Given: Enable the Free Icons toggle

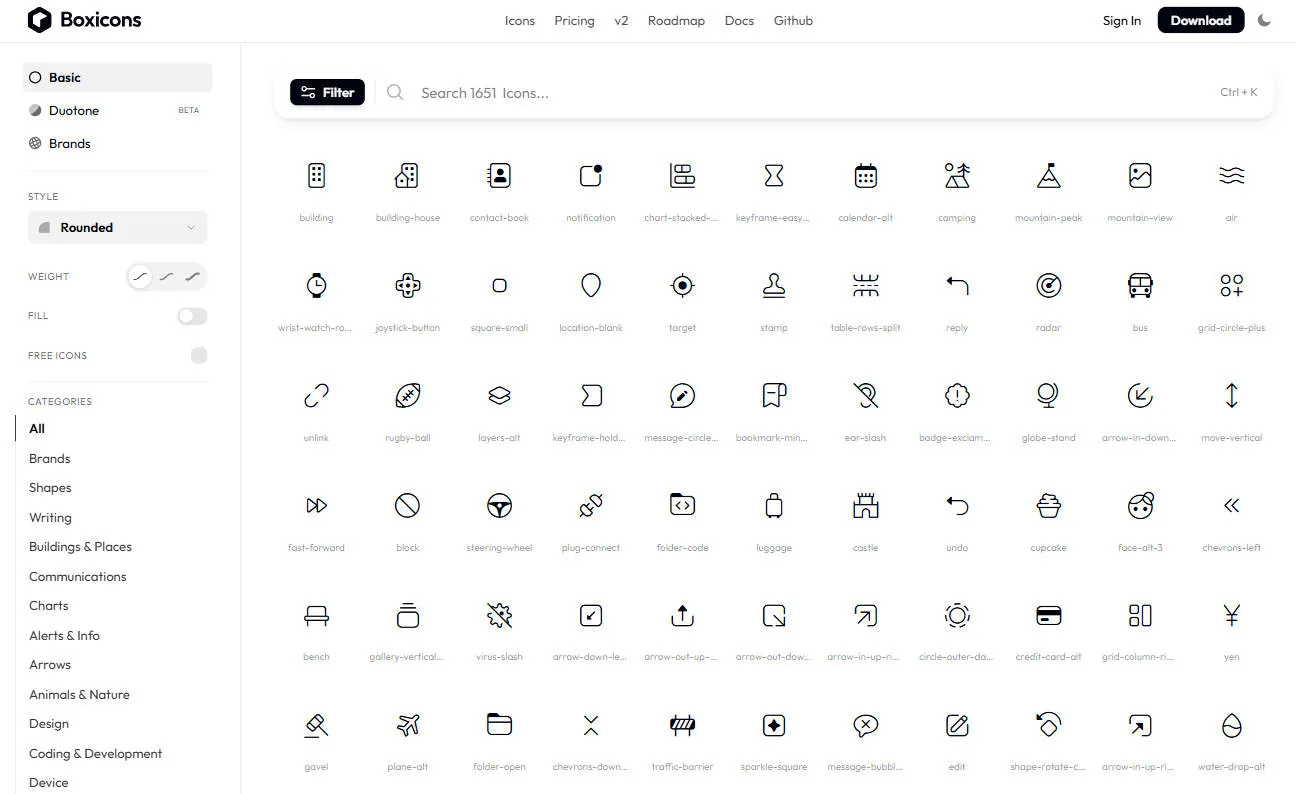Looking at the screenshot, I should 199,355.
